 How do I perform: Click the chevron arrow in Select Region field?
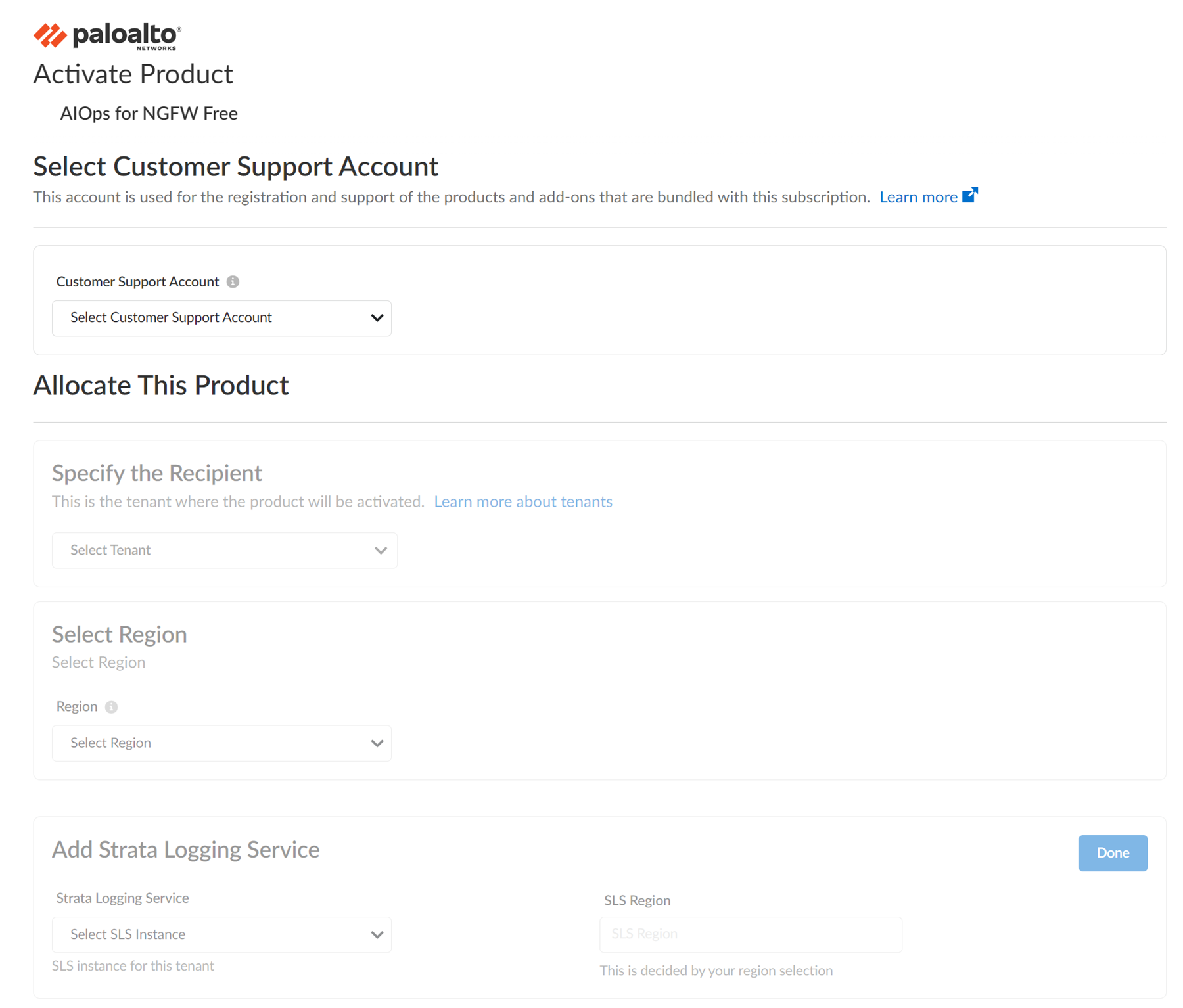point(377,743)
